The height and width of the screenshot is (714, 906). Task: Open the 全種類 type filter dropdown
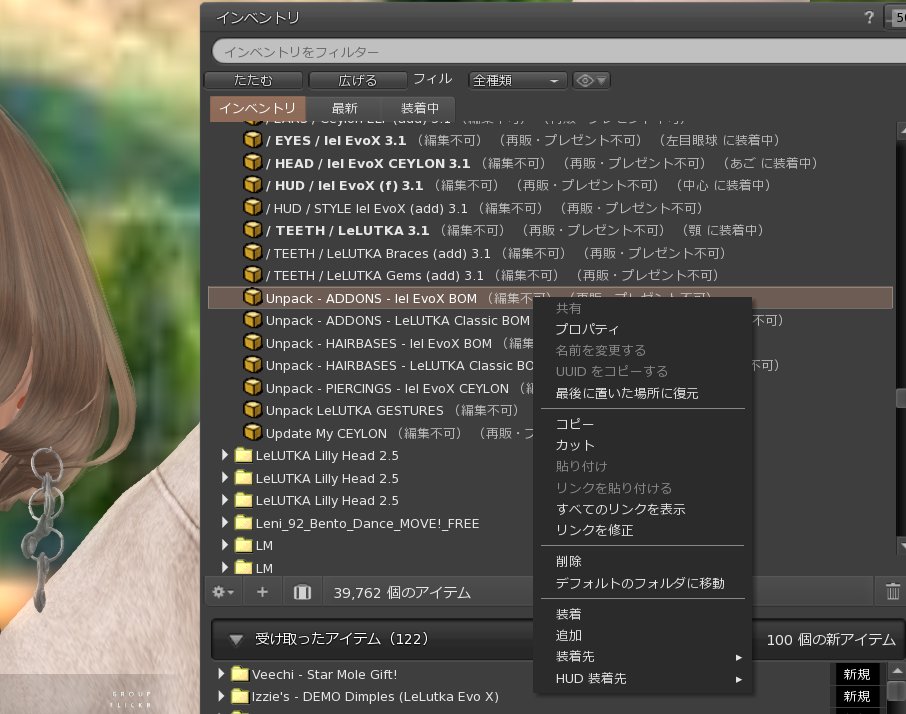tap(517, 80)
